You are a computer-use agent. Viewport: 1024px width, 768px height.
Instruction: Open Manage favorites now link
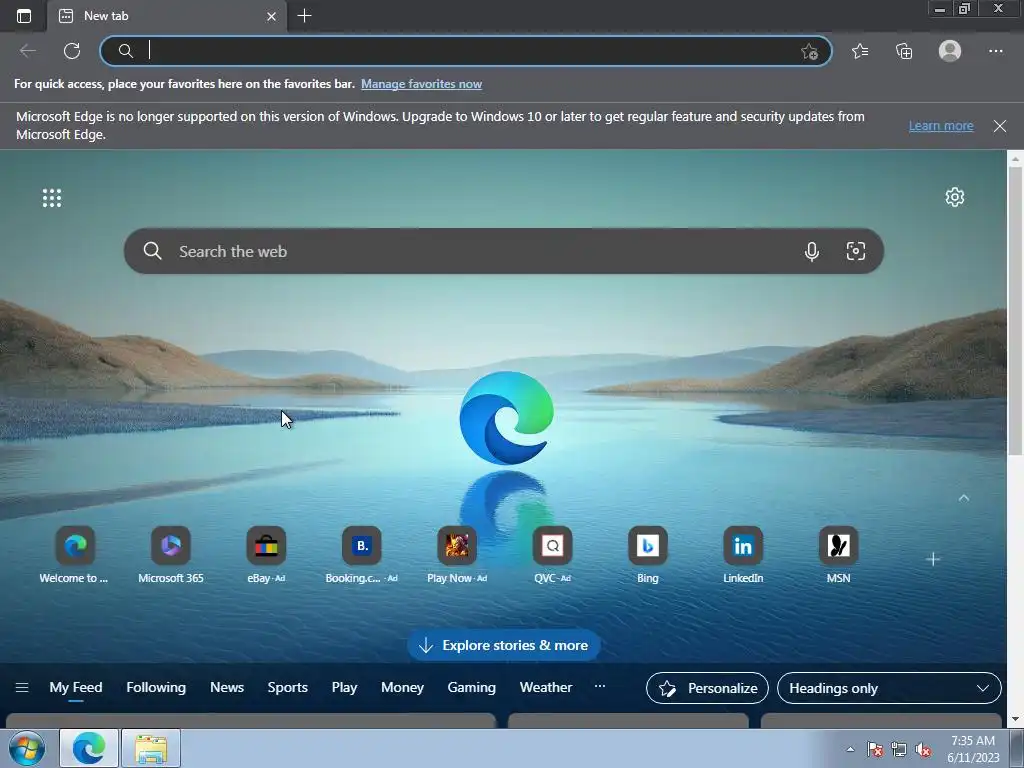(421, 84)
